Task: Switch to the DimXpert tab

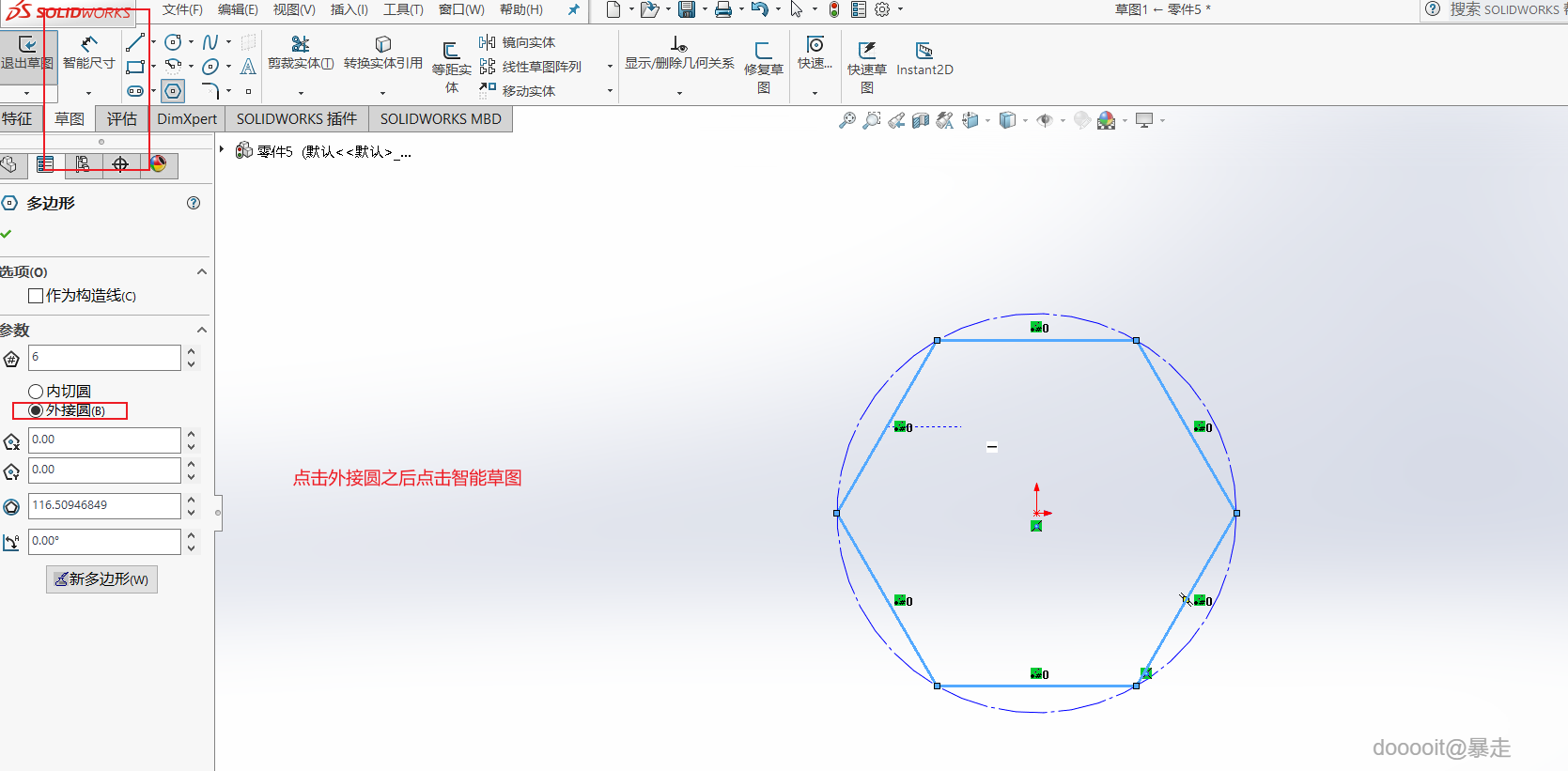Action: pyautogui.click(x=187, y=119)
